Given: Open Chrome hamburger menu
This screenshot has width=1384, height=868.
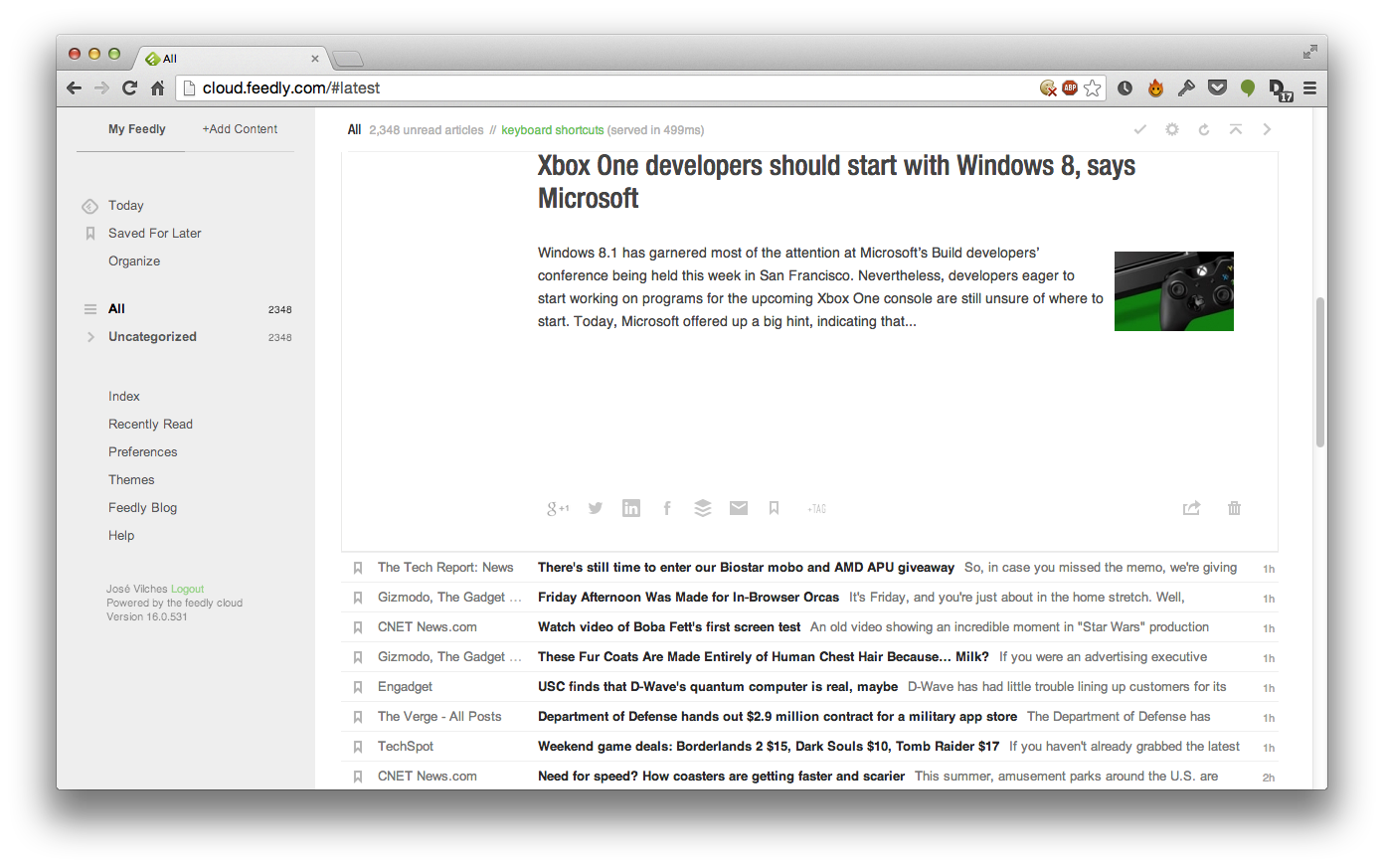Looking at the screenshot, I should point(1310,87).
